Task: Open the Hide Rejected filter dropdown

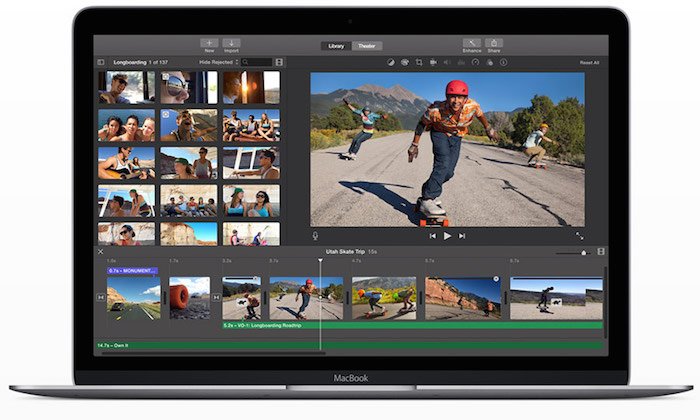Action: tap(220, 62)
